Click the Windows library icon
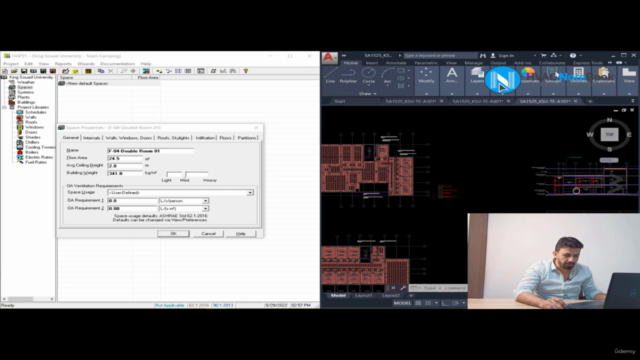The height and width of the screenshot is (360, 640). pos(20,127)
